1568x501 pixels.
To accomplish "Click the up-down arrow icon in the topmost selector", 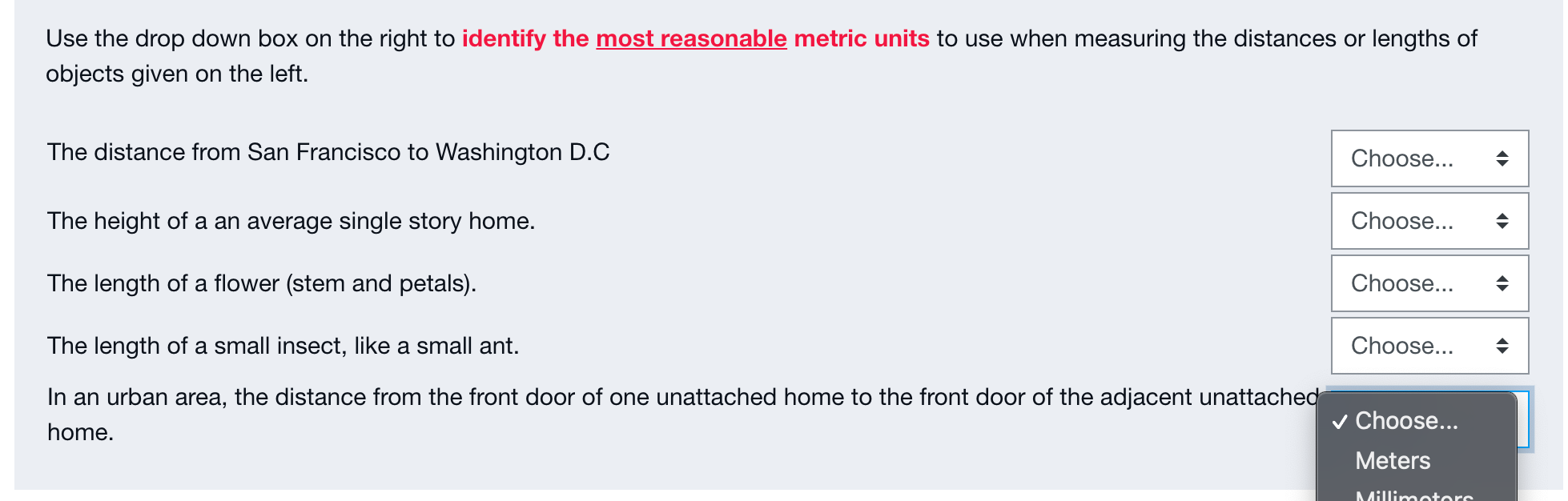I will [1502, 158].
